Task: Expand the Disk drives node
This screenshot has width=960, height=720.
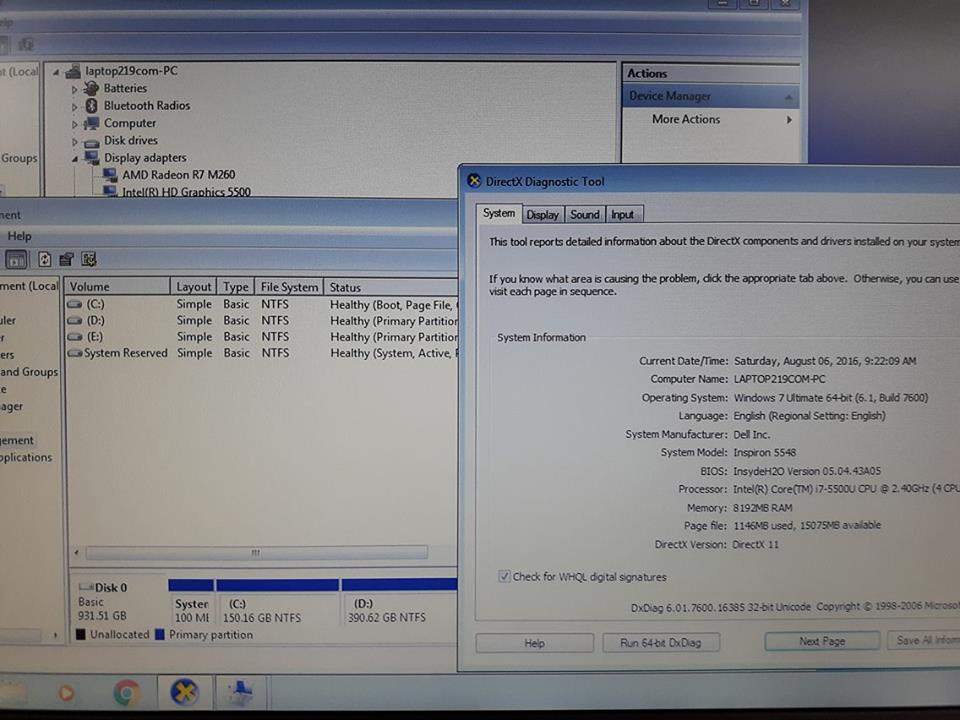Action: pos(75,141)
